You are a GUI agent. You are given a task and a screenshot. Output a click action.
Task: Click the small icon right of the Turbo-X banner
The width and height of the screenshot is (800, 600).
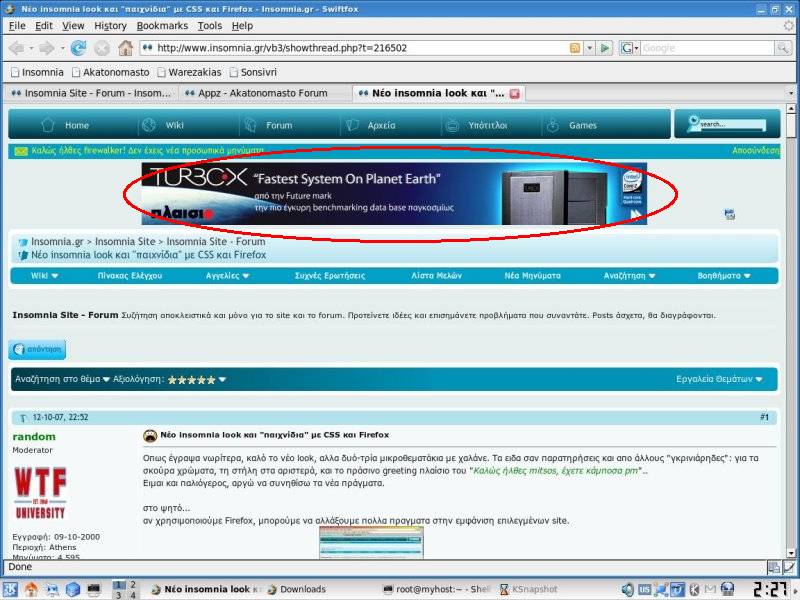pos(730,214)
